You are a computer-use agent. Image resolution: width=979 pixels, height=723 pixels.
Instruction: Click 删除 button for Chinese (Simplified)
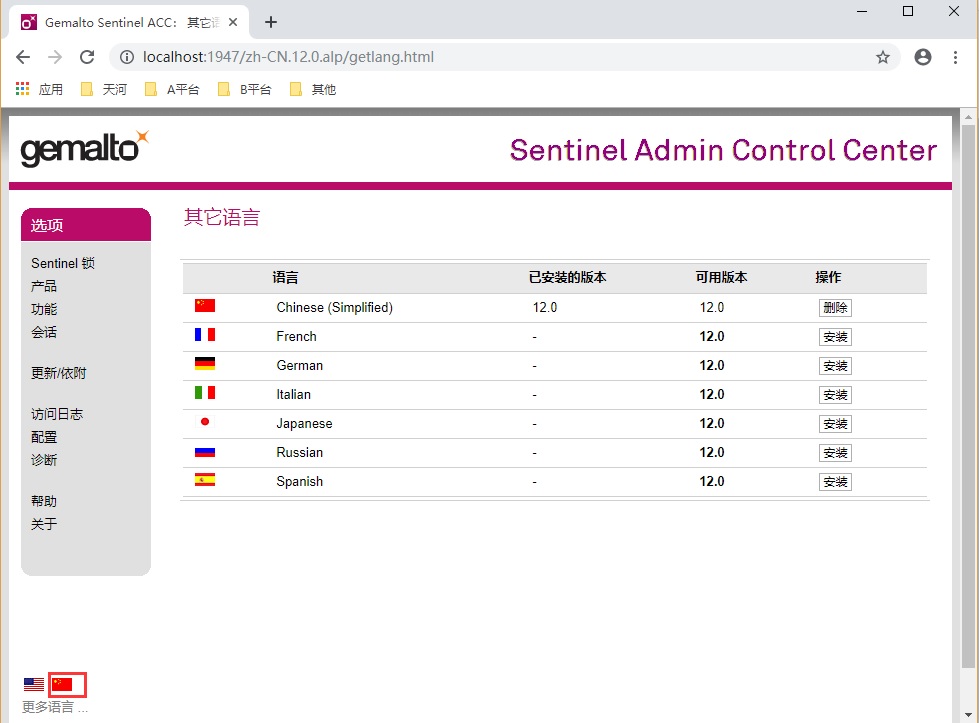click(835, 308)
